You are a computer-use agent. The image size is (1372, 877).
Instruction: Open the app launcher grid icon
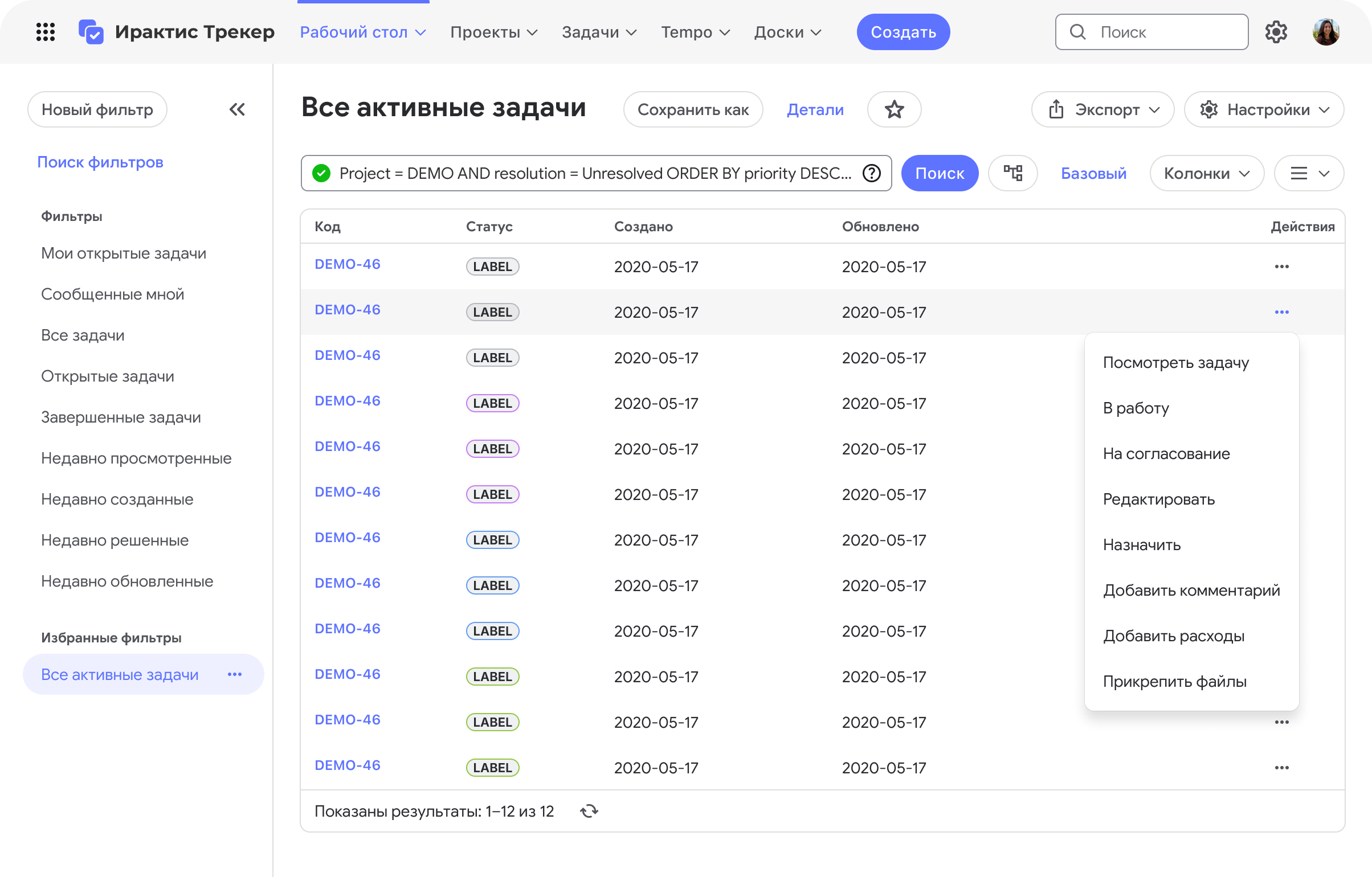coord(46,32)
